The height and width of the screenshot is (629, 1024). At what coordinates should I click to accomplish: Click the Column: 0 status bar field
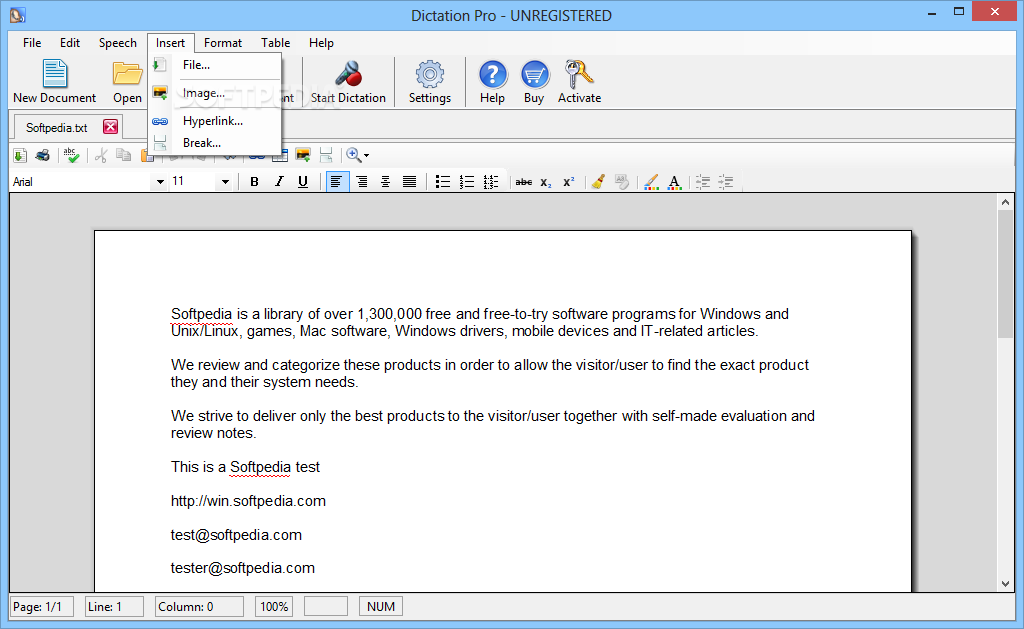coord(199,607)
